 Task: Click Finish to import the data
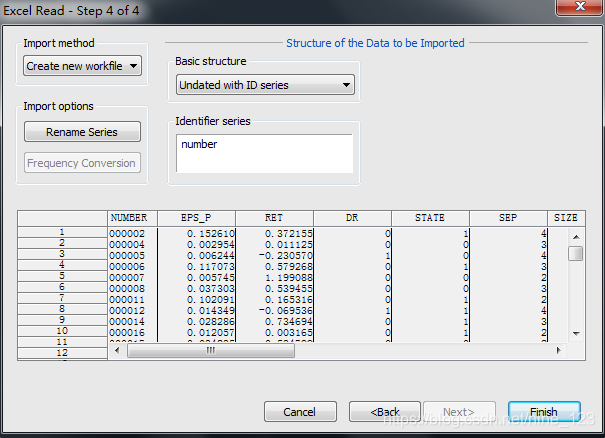pos(544,412)
